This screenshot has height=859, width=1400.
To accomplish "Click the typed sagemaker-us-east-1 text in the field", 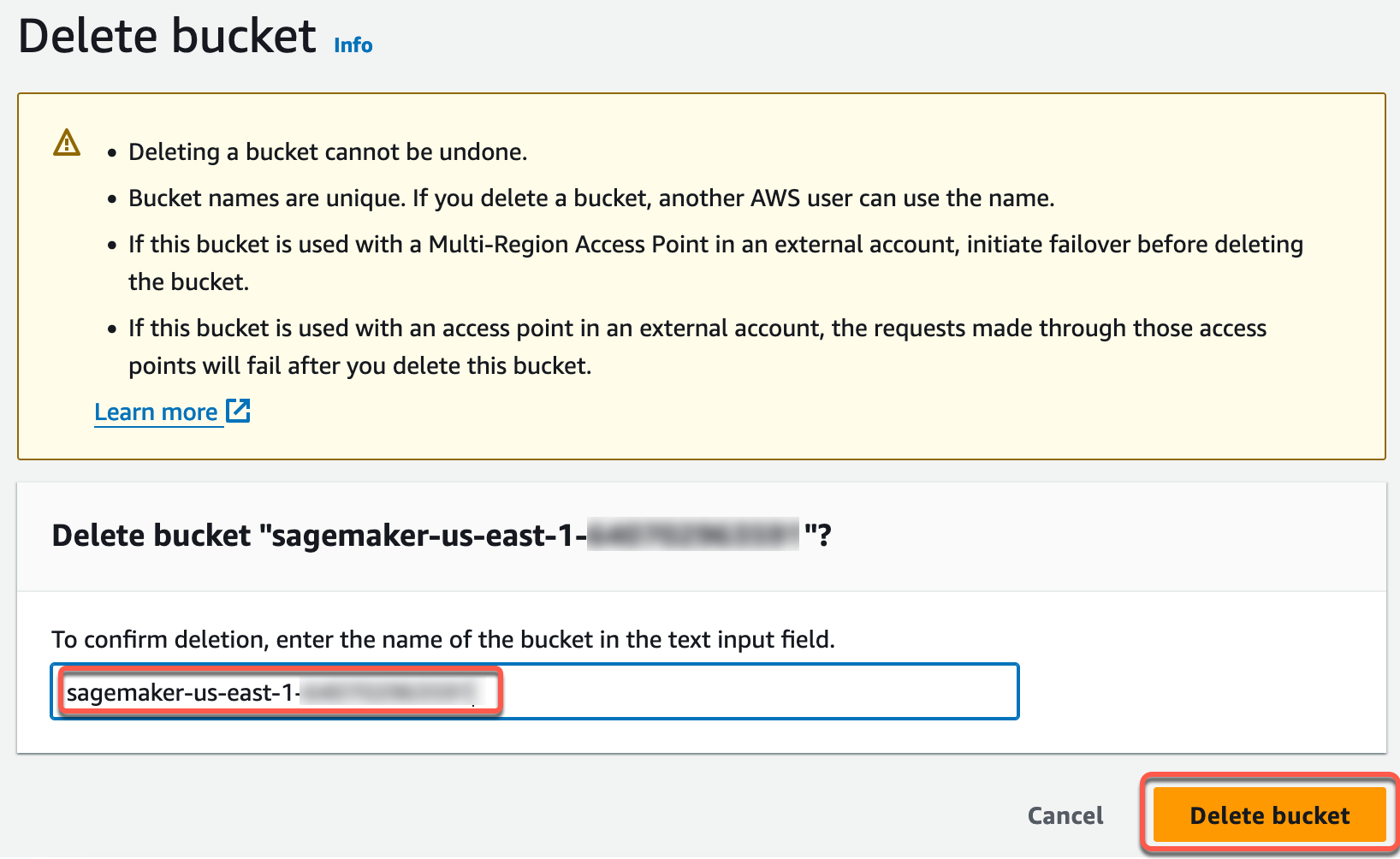I will click(x=180, y=692).
